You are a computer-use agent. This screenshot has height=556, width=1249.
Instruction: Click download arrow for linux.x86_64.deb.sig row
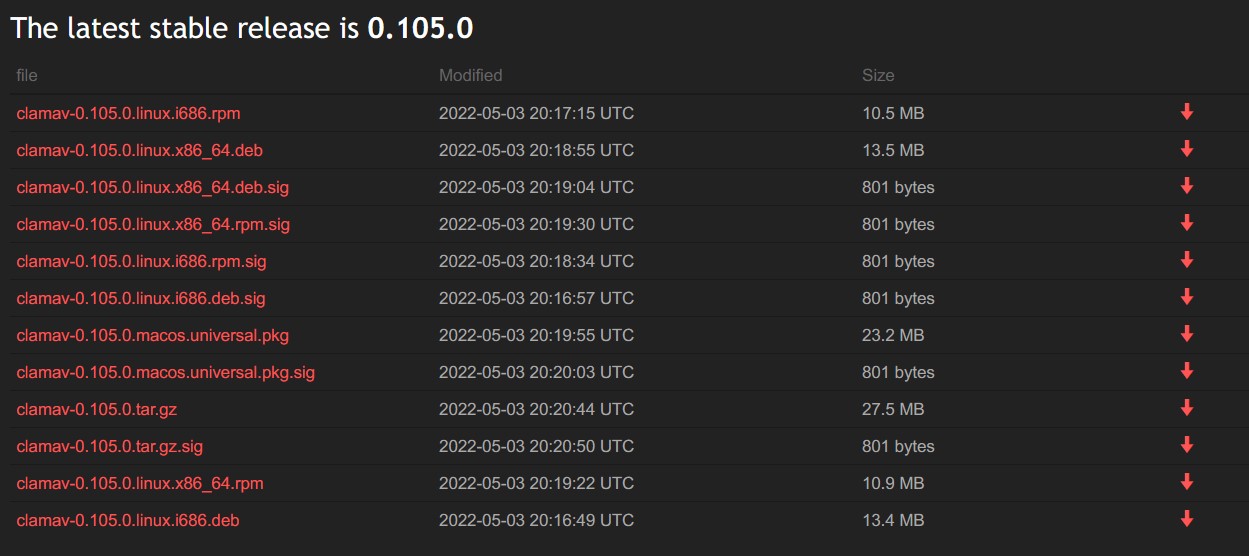tap(1187, 186)
